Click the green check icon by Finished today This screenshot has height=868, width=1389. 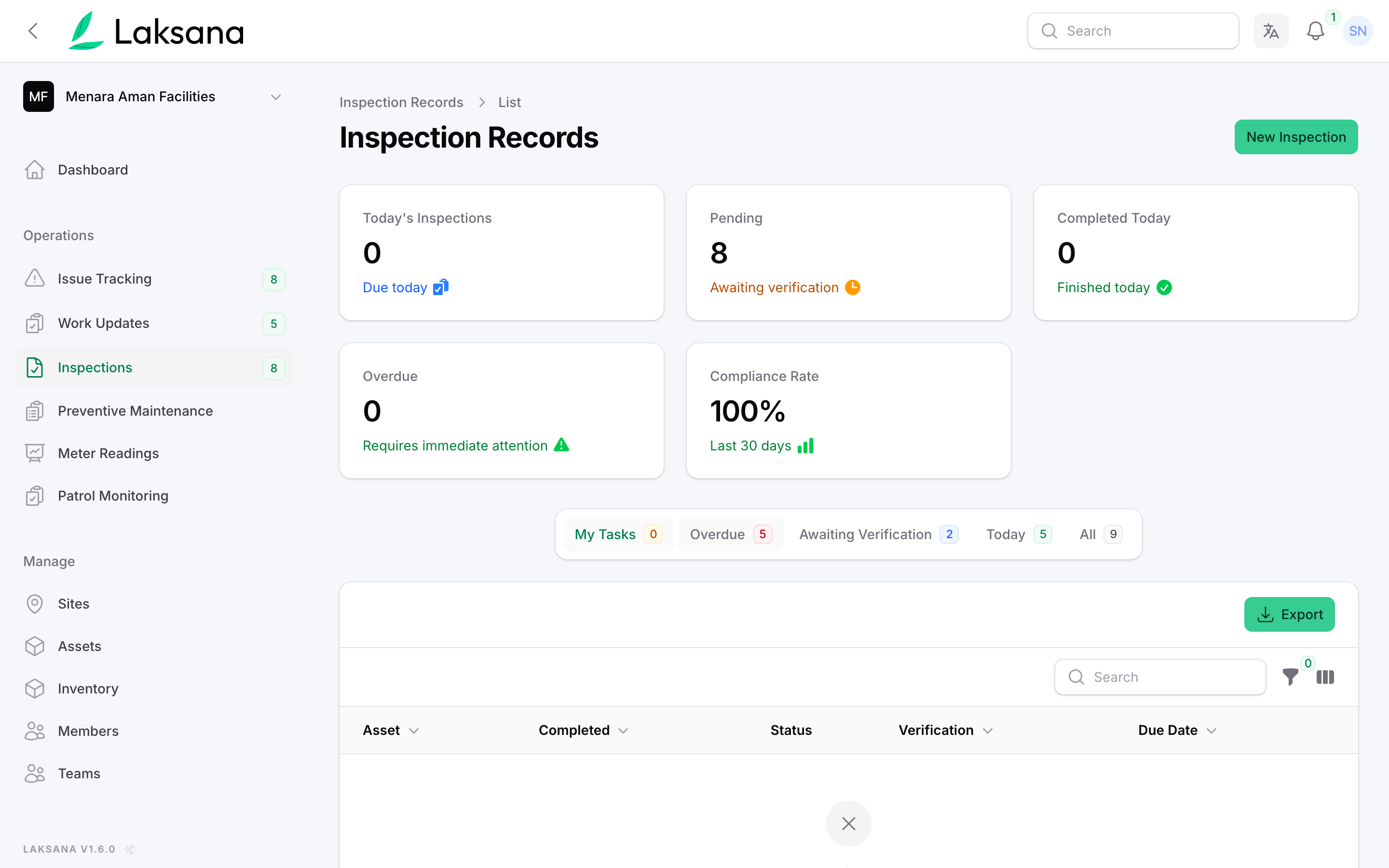(x=1164, y=287)
